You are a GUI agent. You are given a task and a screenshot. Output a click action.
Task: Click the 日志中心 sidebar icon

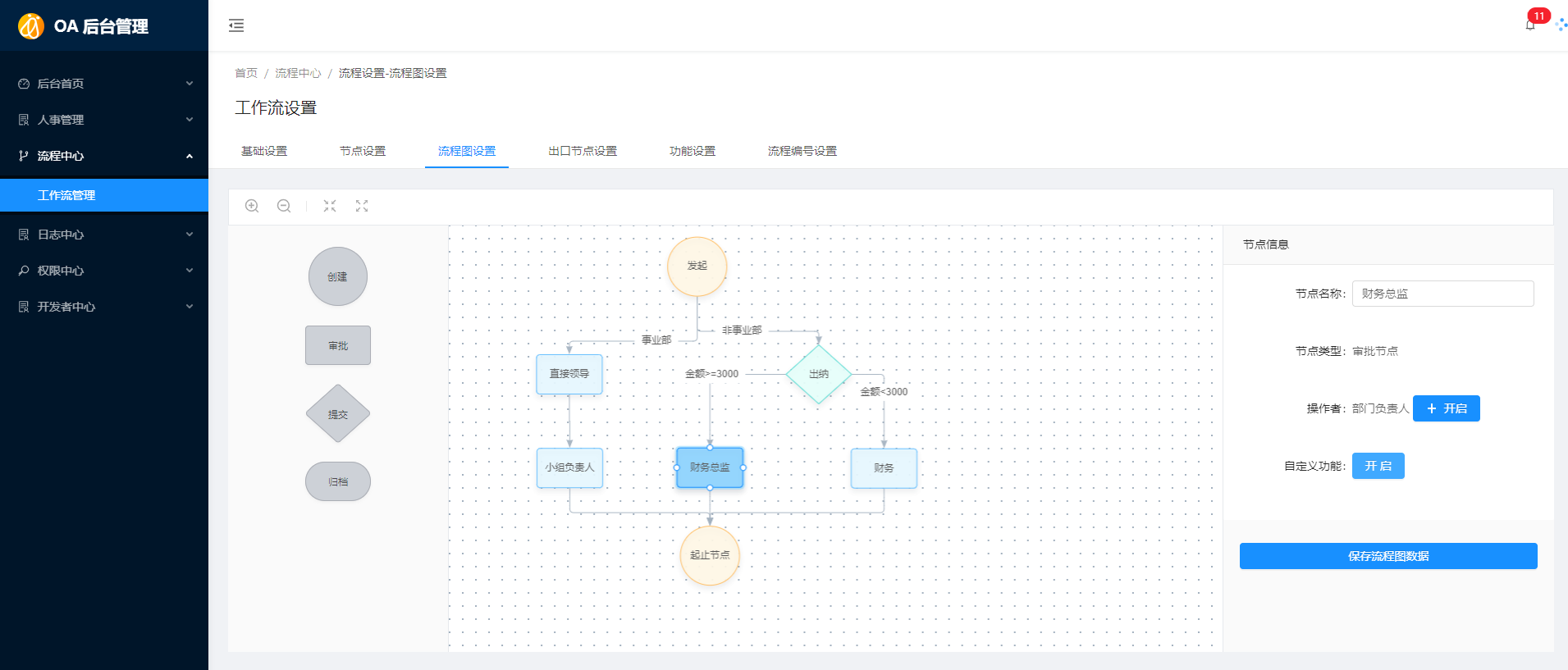(x=24, y=235)
